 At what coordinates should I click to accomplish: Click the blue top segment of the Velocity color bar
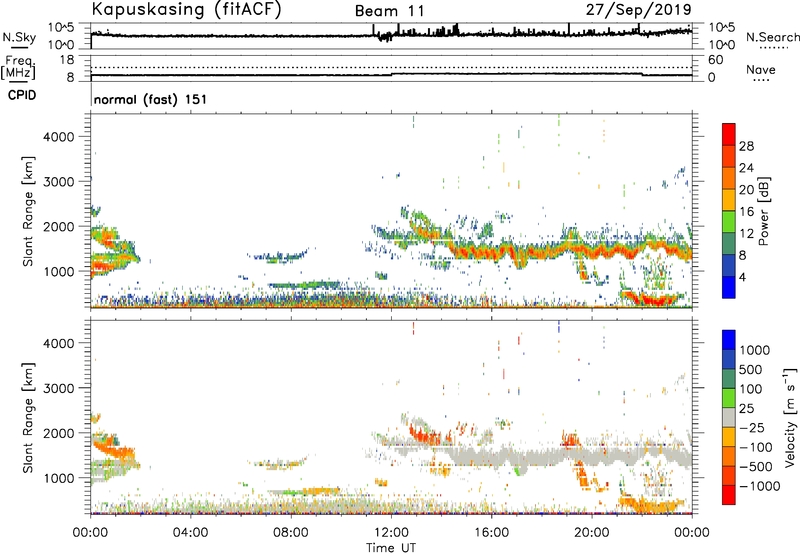pos(729,340)
